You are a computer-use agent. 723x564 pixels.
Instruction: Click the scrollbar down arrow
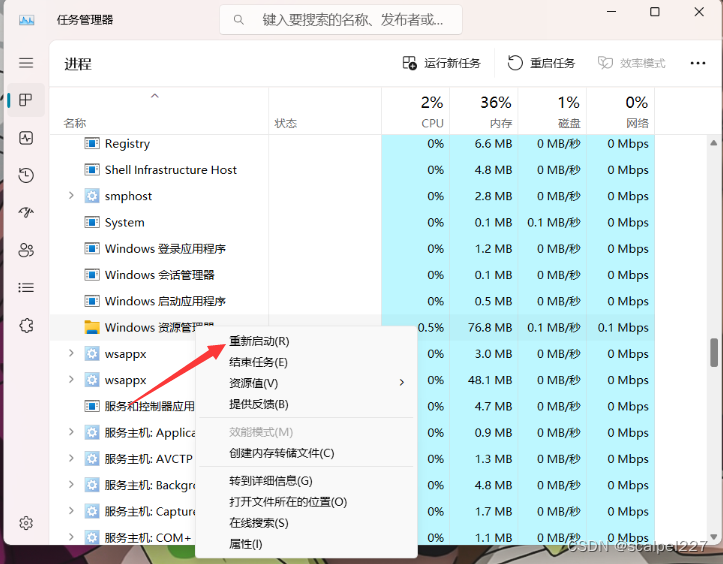(714, 537)
